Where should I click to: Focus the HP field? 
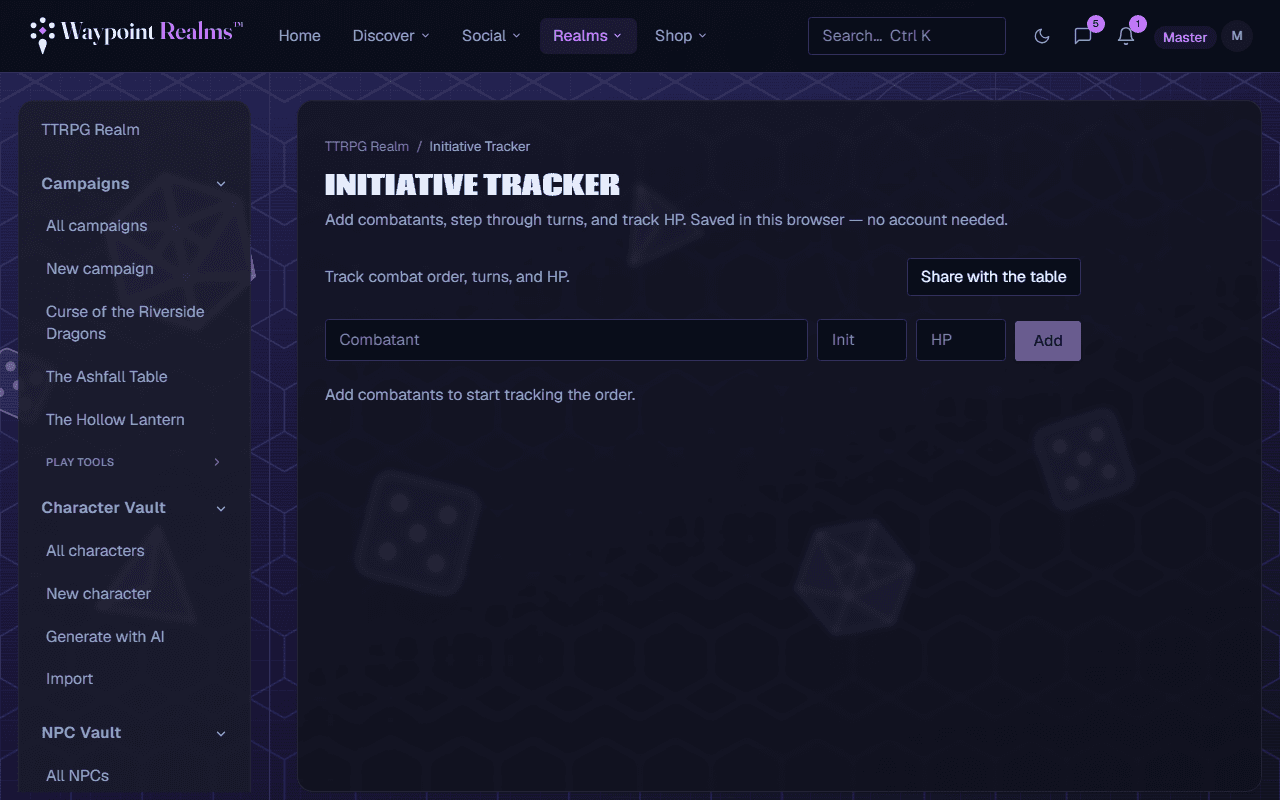(x=961, y=340)
